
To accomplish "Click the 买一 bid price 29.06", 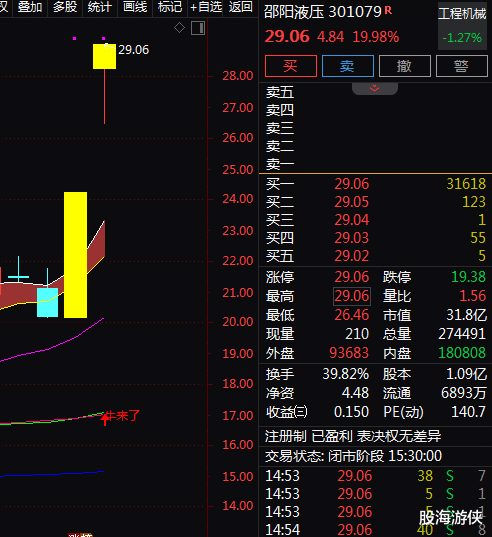I will (352, 184).
